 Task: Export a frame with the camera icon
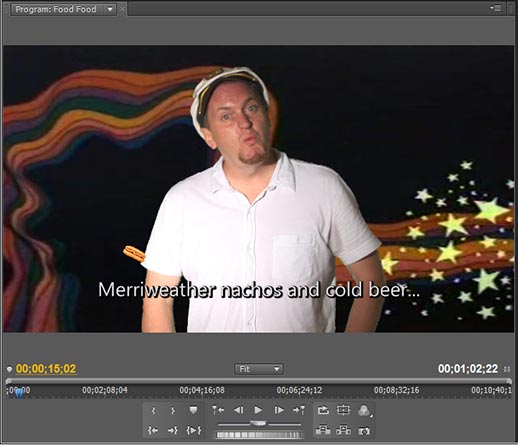coord(364,431)
